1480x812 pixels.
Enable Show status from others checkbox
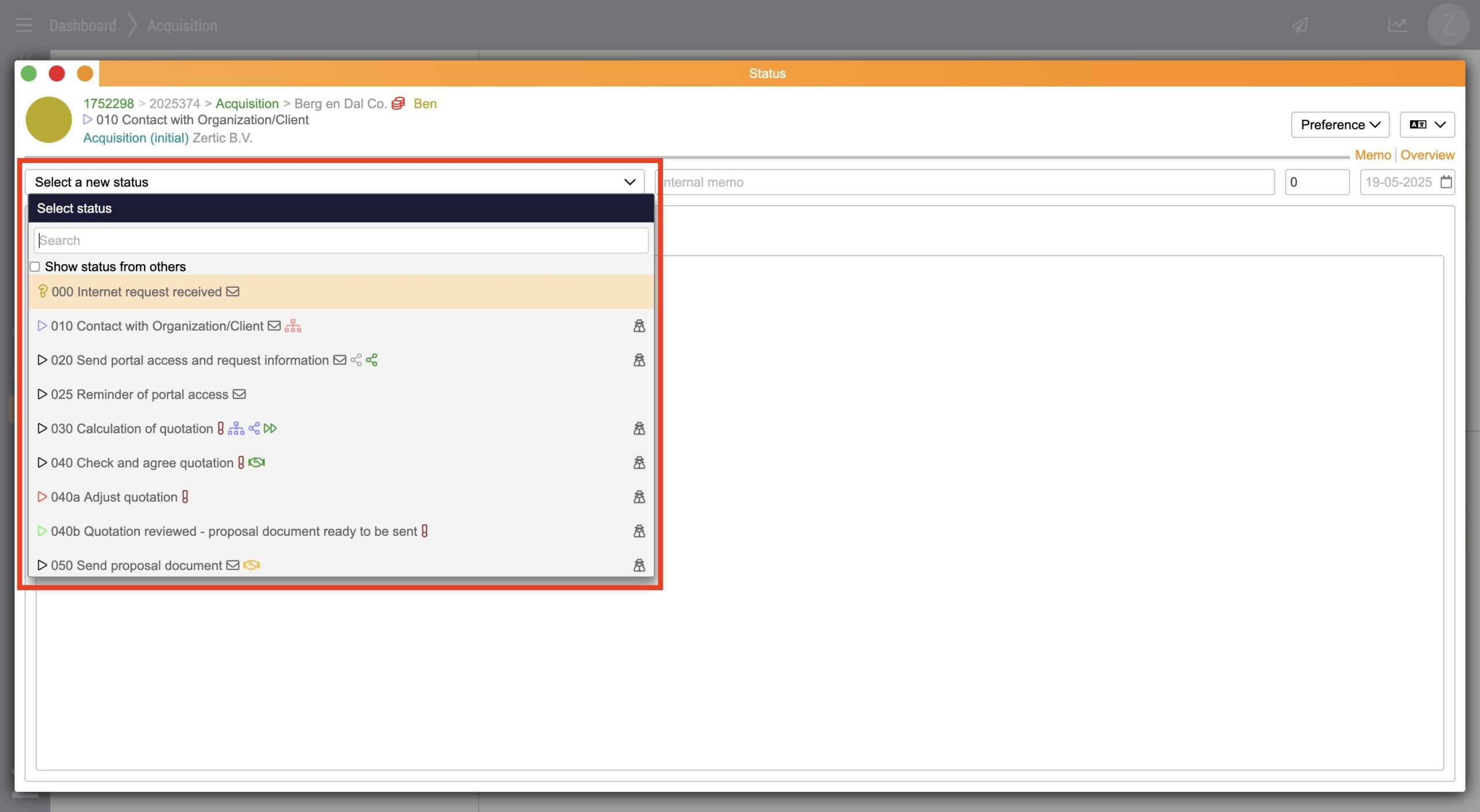(35, 266)
